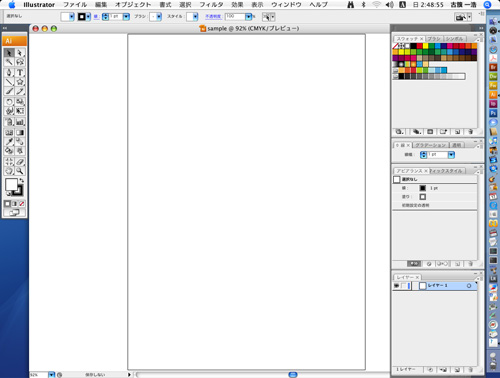Viewport: 500px width, 378px height.
Task: Set toolbox paint mode to Gradient
Action: coord(14,204)
